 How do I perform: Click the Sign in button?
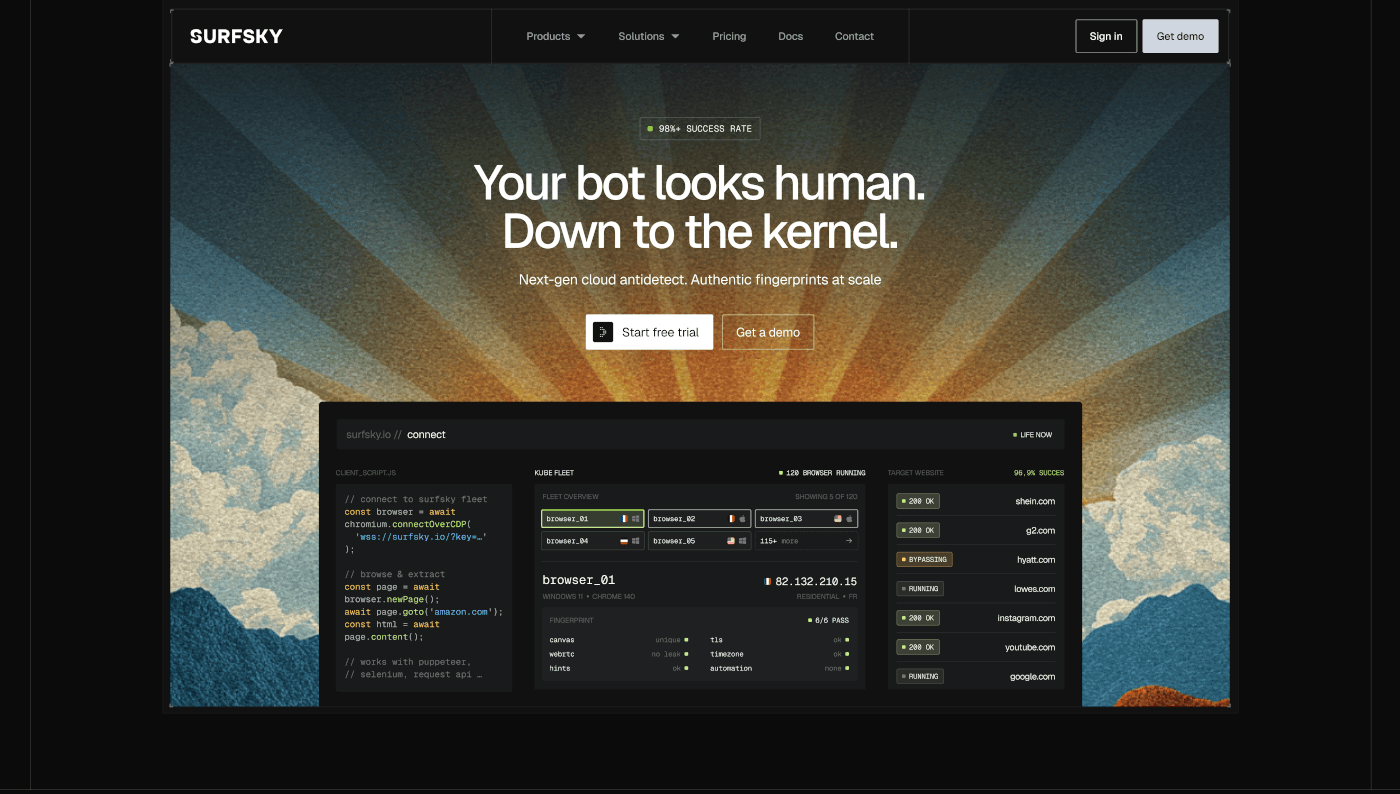click(x=1106, y=36)
